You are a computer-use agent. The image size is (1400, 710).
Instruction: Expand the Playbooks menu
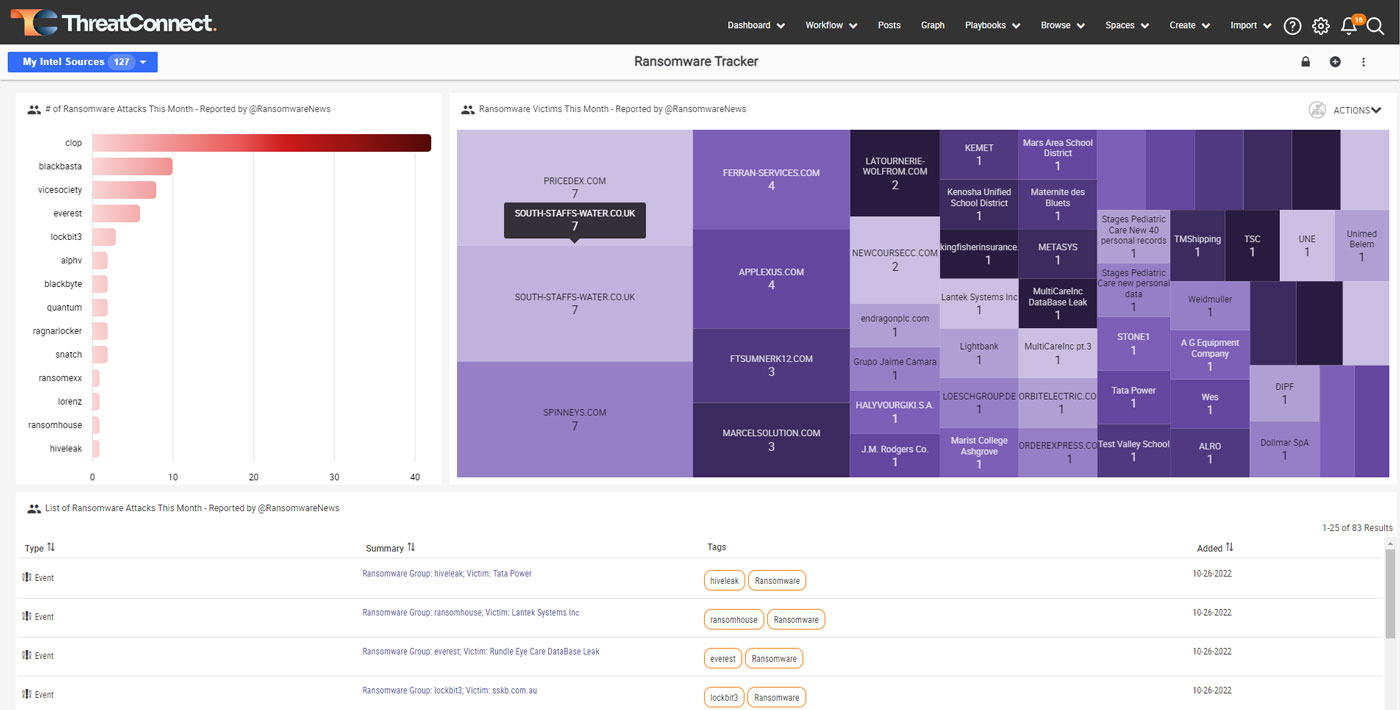(992, 26)
